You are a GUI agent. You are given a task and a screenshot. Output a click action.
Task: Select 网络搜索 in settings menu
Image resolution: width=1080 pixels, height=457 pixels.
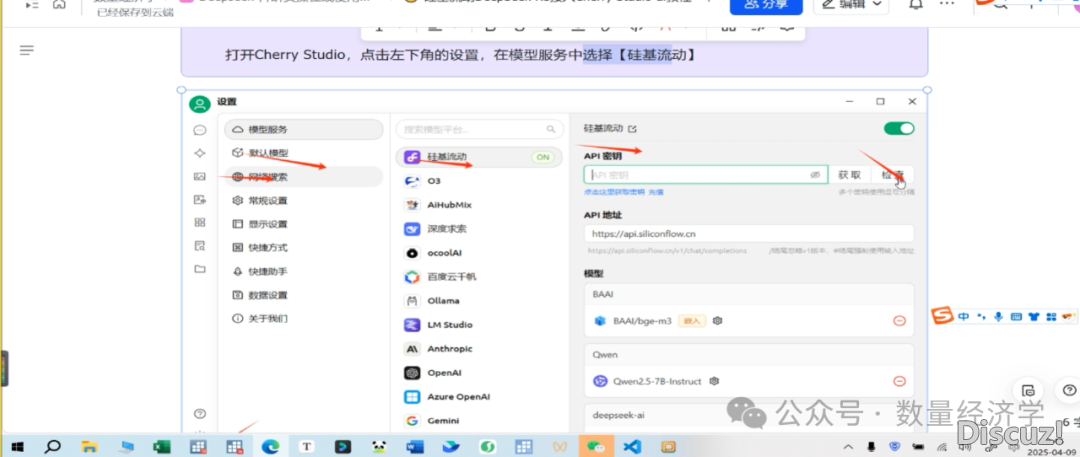[x=304, y=177]
